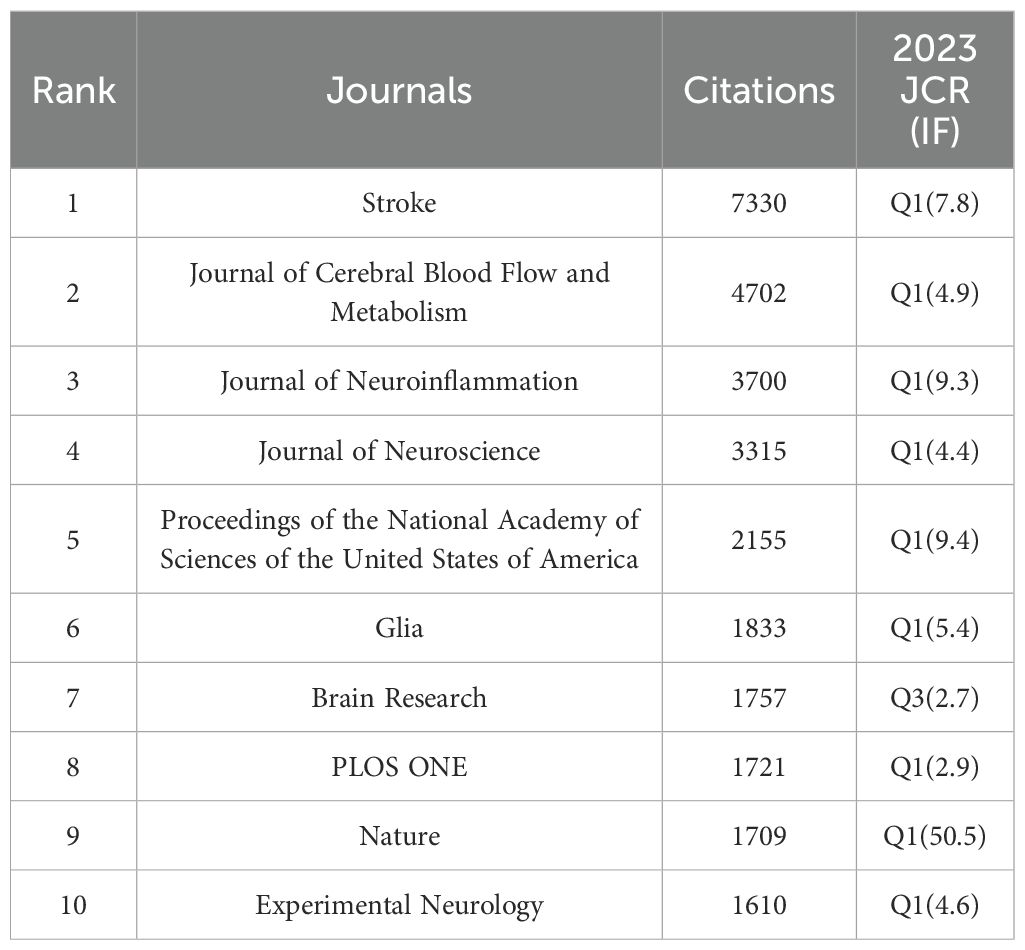Select the Q1(9.4) impact factor cell
Viewport: 1025px width, 950px height.
click(x=934, y=540)
